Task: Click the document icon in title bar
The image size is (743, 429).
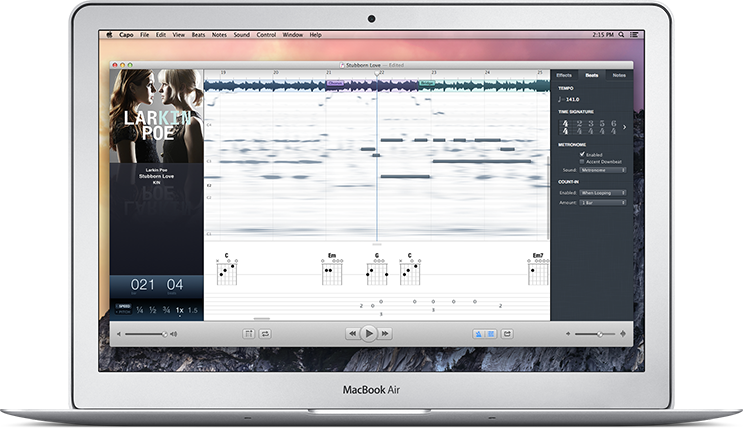Action: (342, 65)
